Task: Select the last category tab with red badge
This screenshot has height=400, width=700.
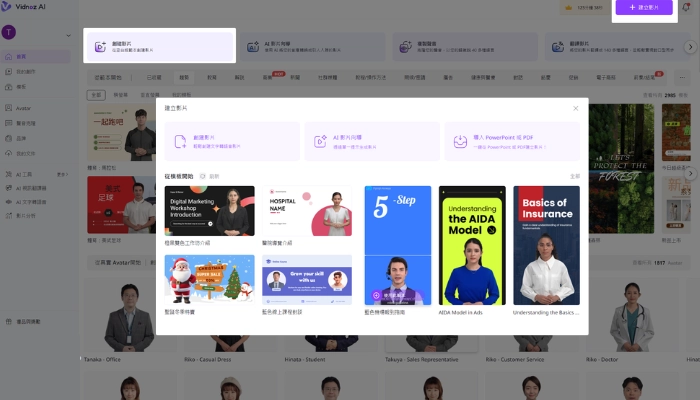Action: (x=644, y=77)
